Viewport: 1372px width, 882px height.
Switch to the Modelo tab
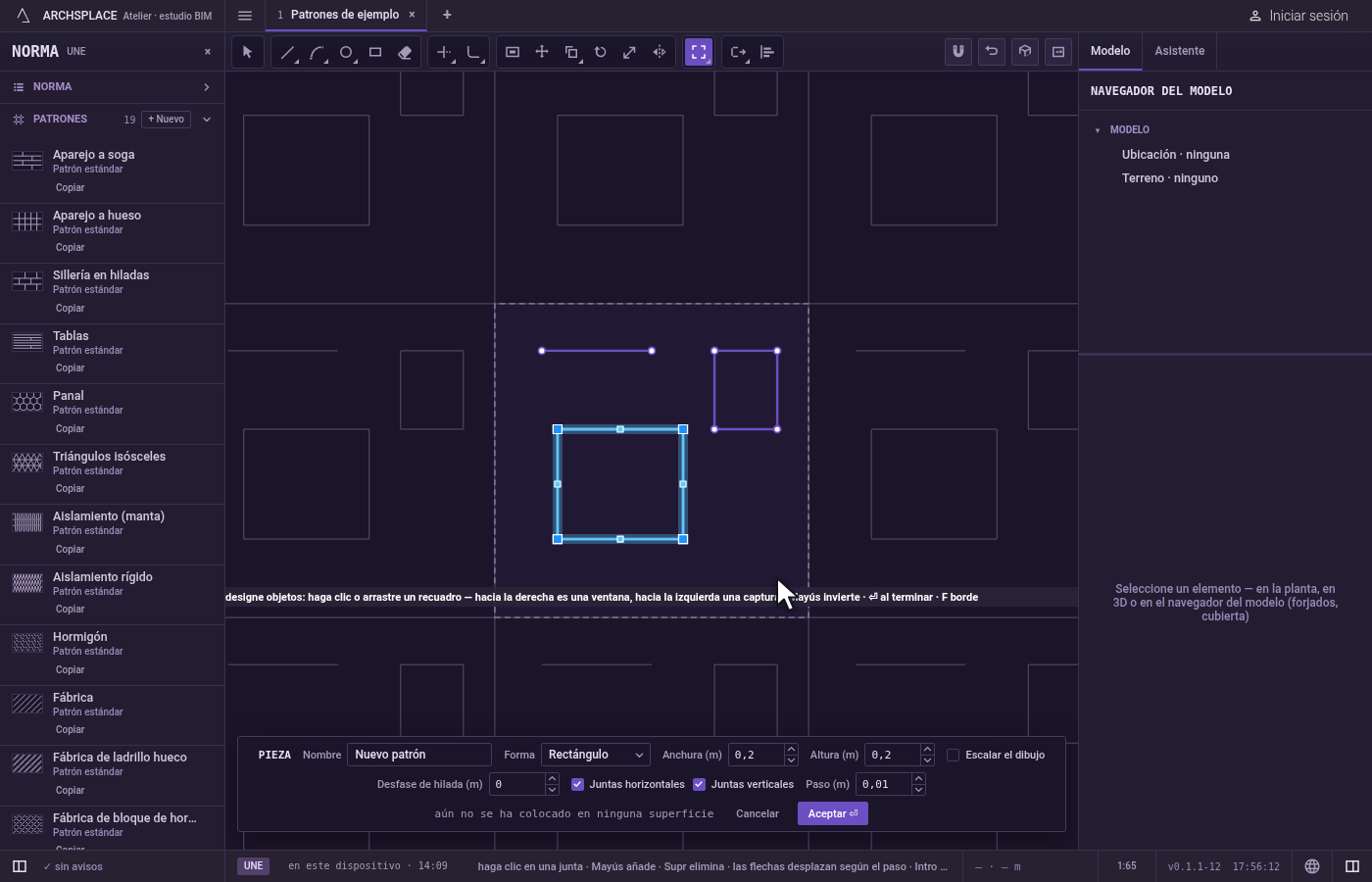point(1110,51)
